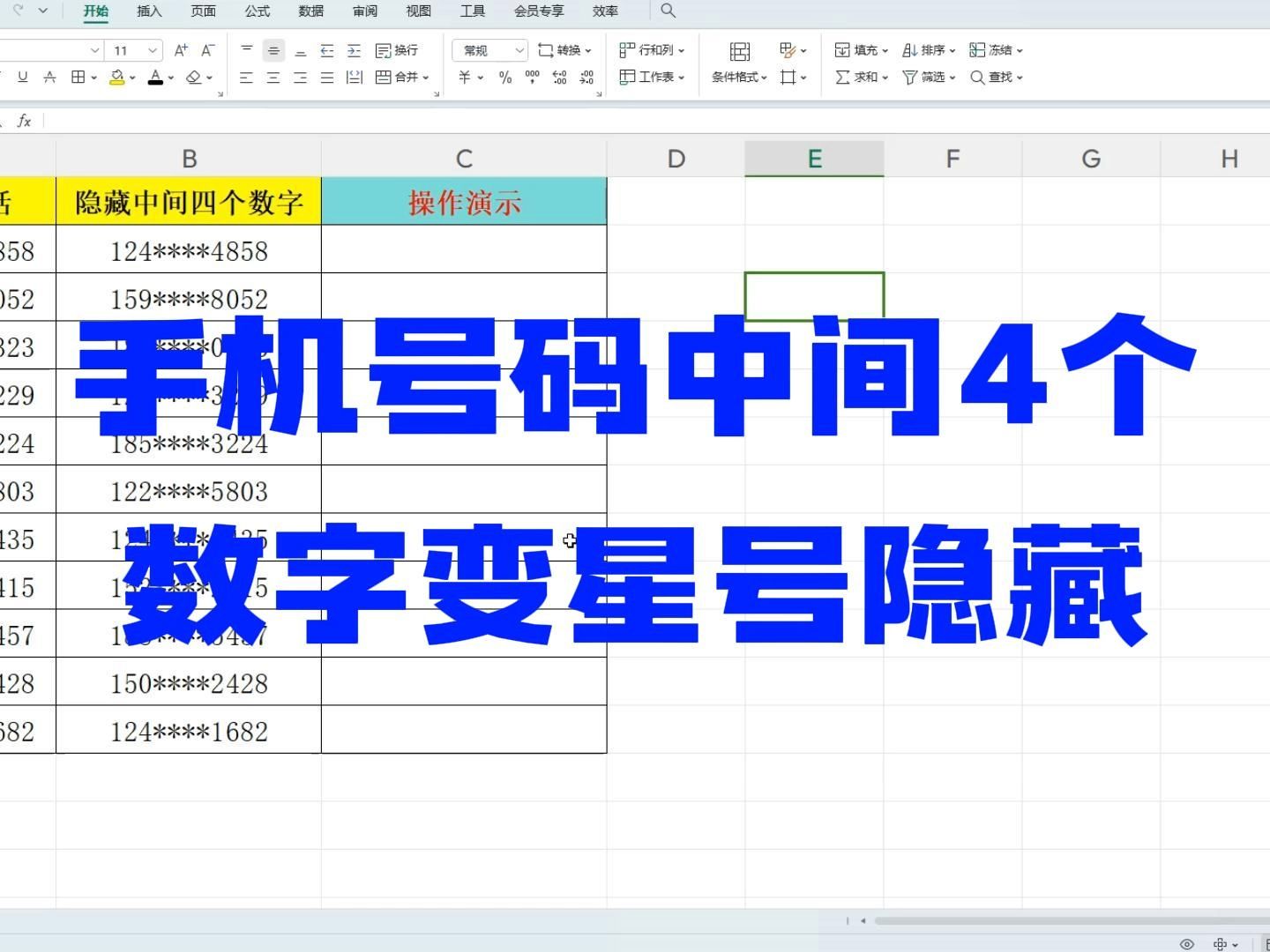Open the 公式 ribbon tab
The height and width of the screenshot is (952, 1270).
pos(257,11)
